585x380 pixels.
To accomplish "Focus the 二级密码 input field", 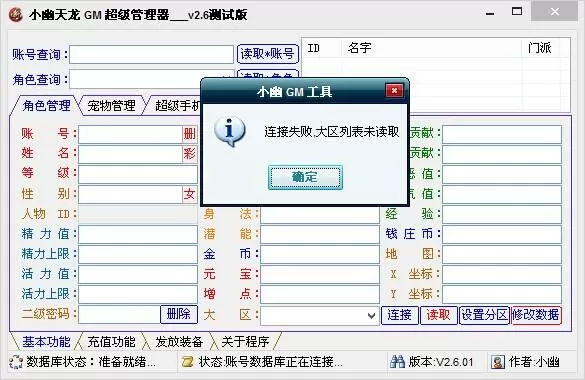I will (119, 314).
